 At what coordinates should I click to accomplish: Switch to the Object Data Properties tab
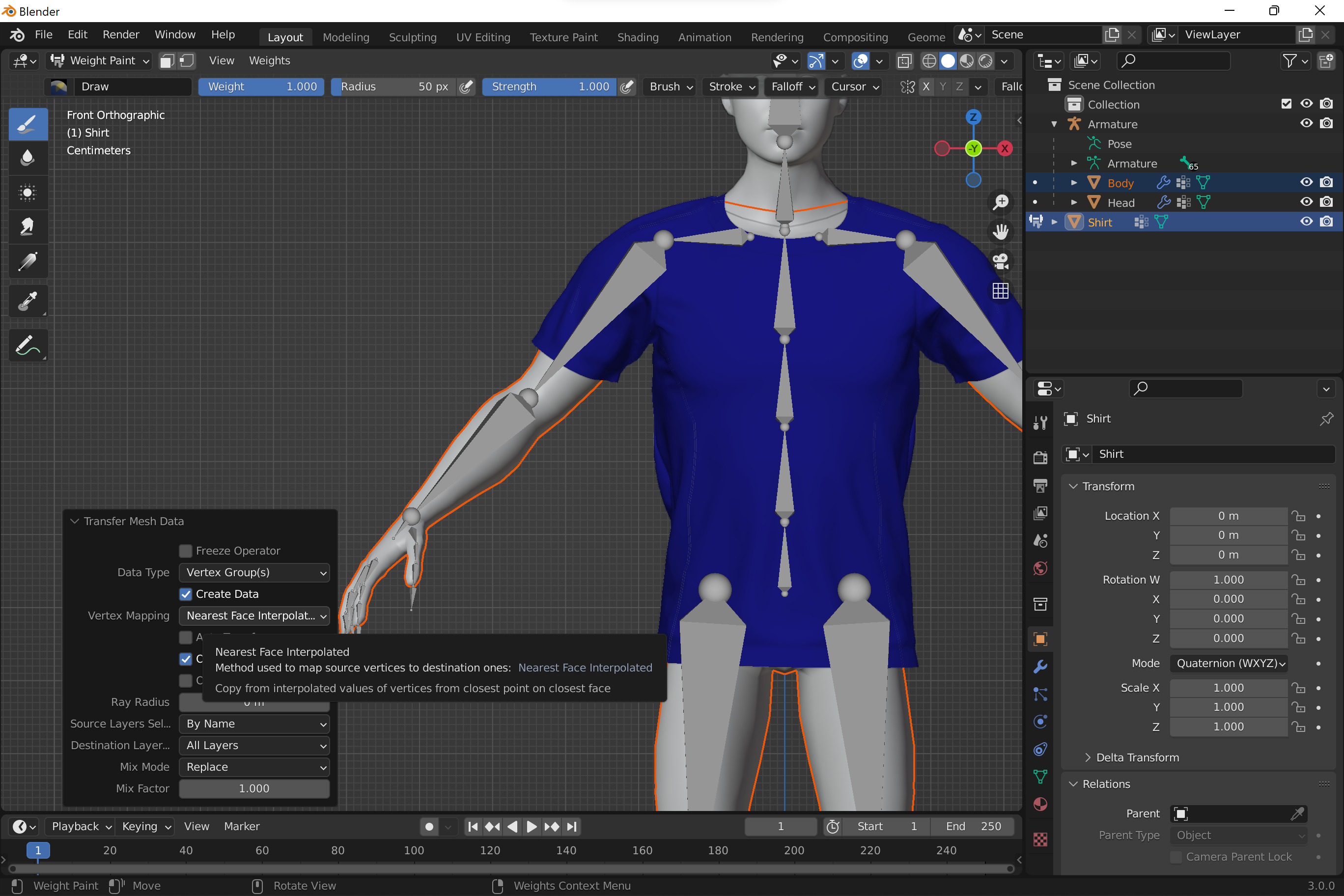point(1040,776)
